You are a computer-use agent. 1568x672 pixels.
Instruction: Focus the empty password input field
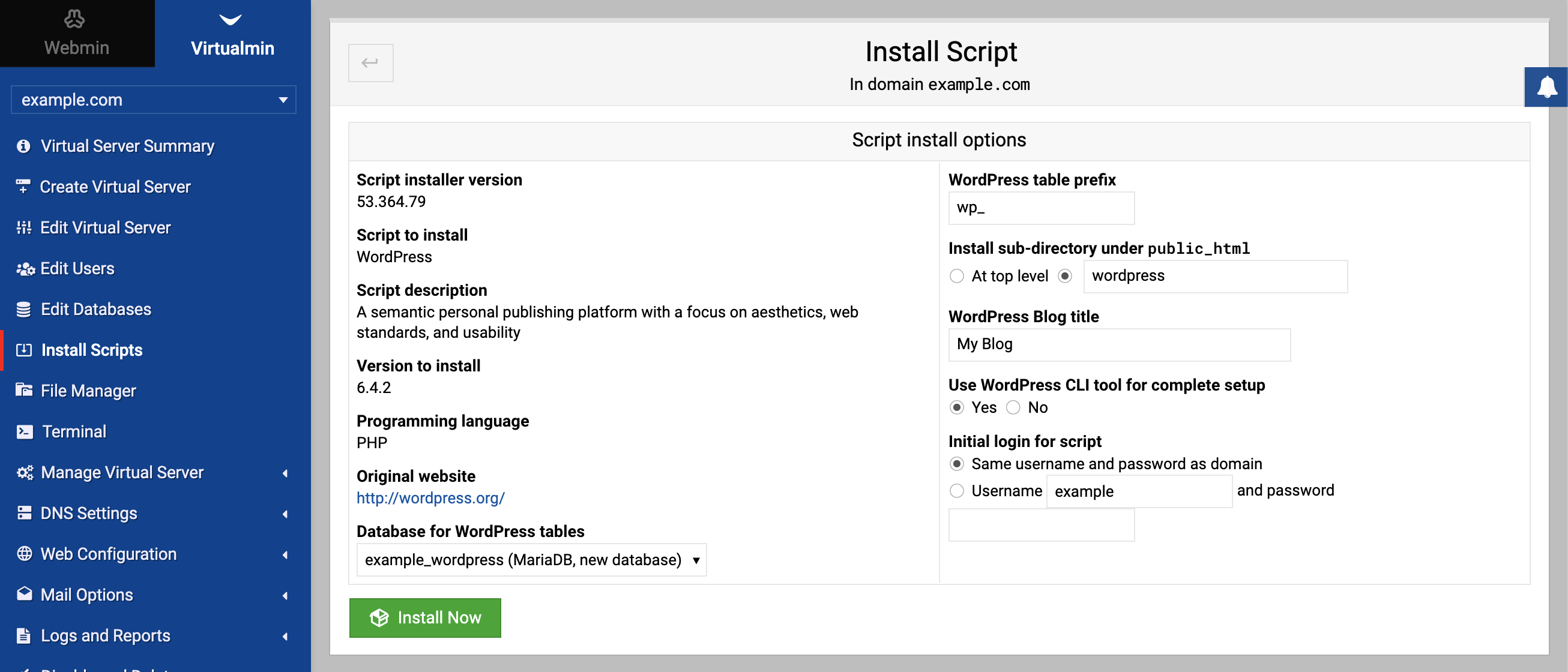click(1041, 525)
